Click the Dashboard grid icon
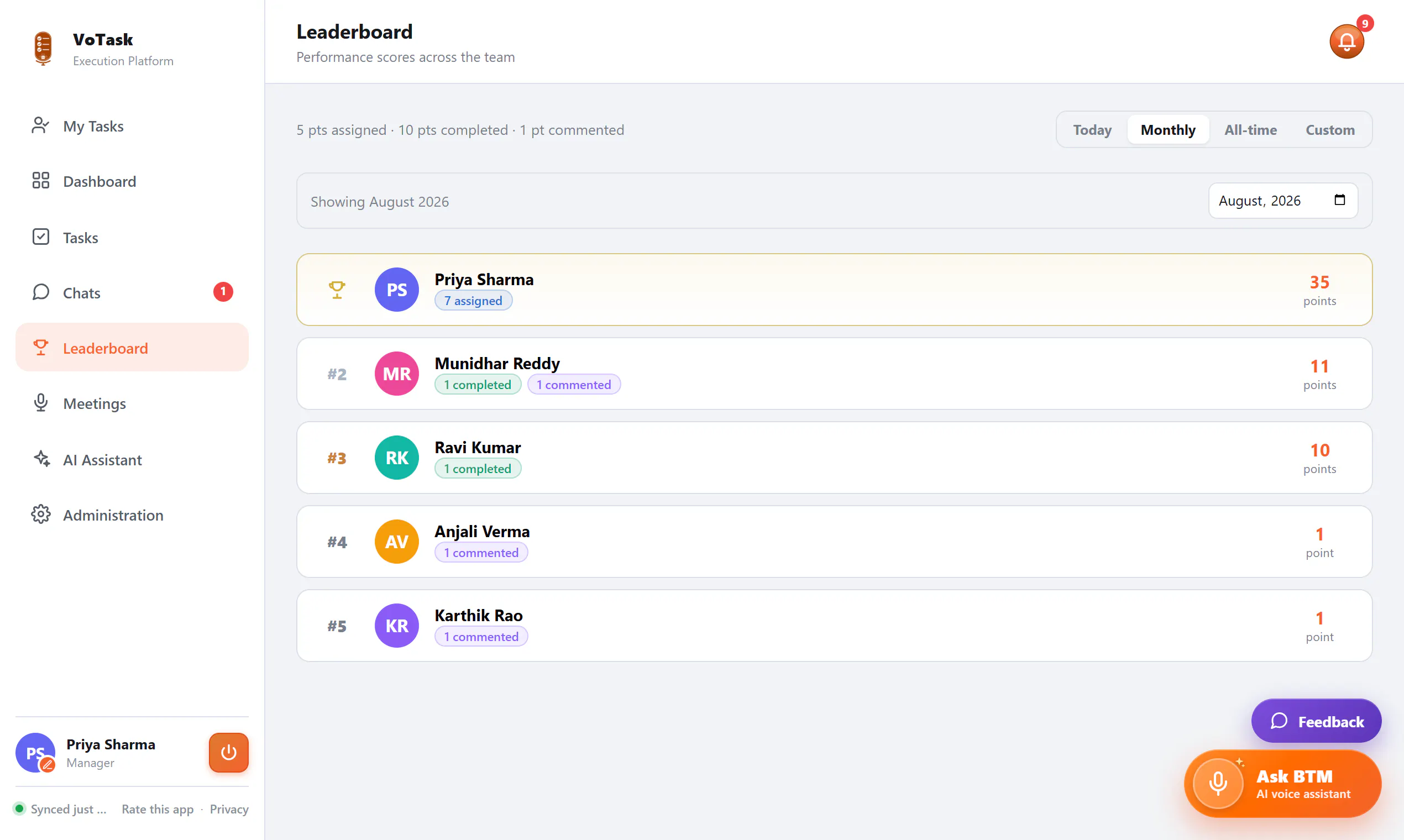Image resolution: width=1404 pixels, height=840 pixels. tap(40, 181)
